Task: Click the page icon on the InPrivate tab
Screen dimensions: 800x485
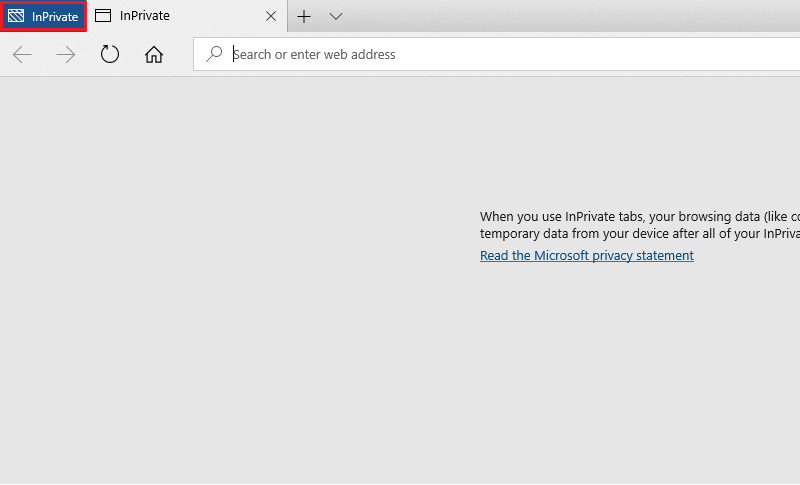Action: click(103, 16)
